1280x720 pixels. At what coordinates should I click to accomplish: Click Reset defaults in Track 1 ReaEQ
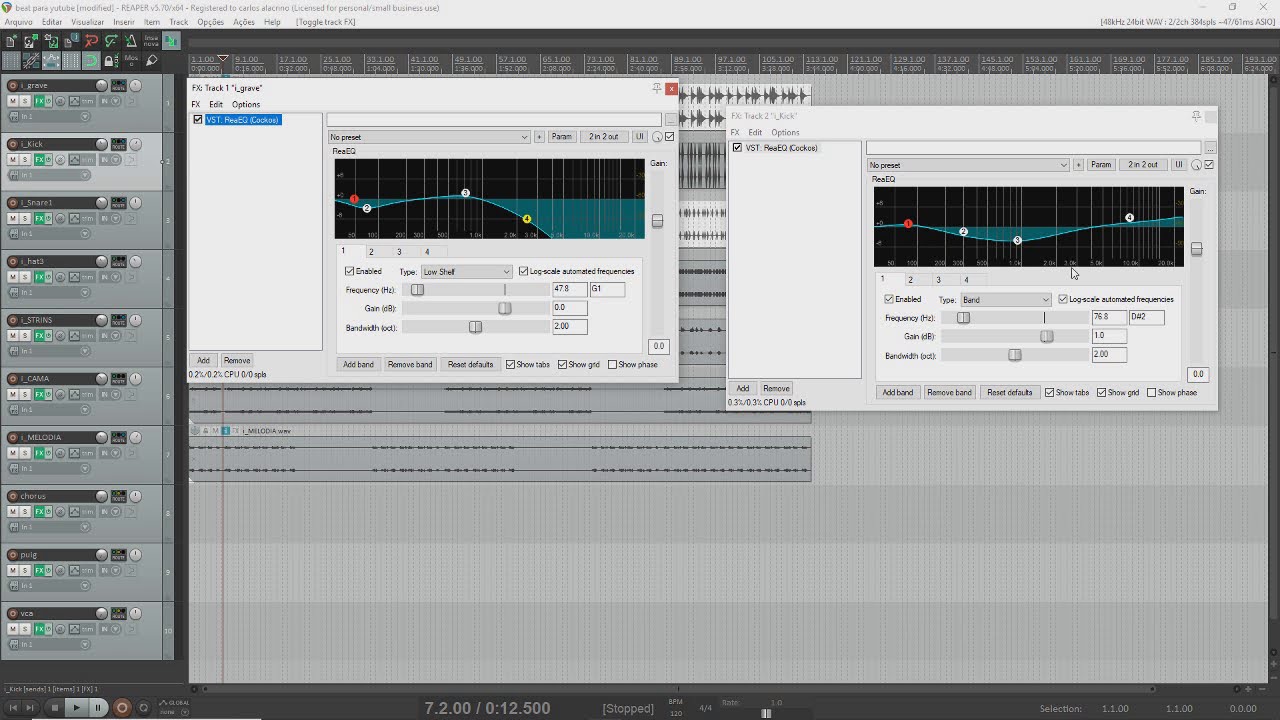(x=470, y=364)
